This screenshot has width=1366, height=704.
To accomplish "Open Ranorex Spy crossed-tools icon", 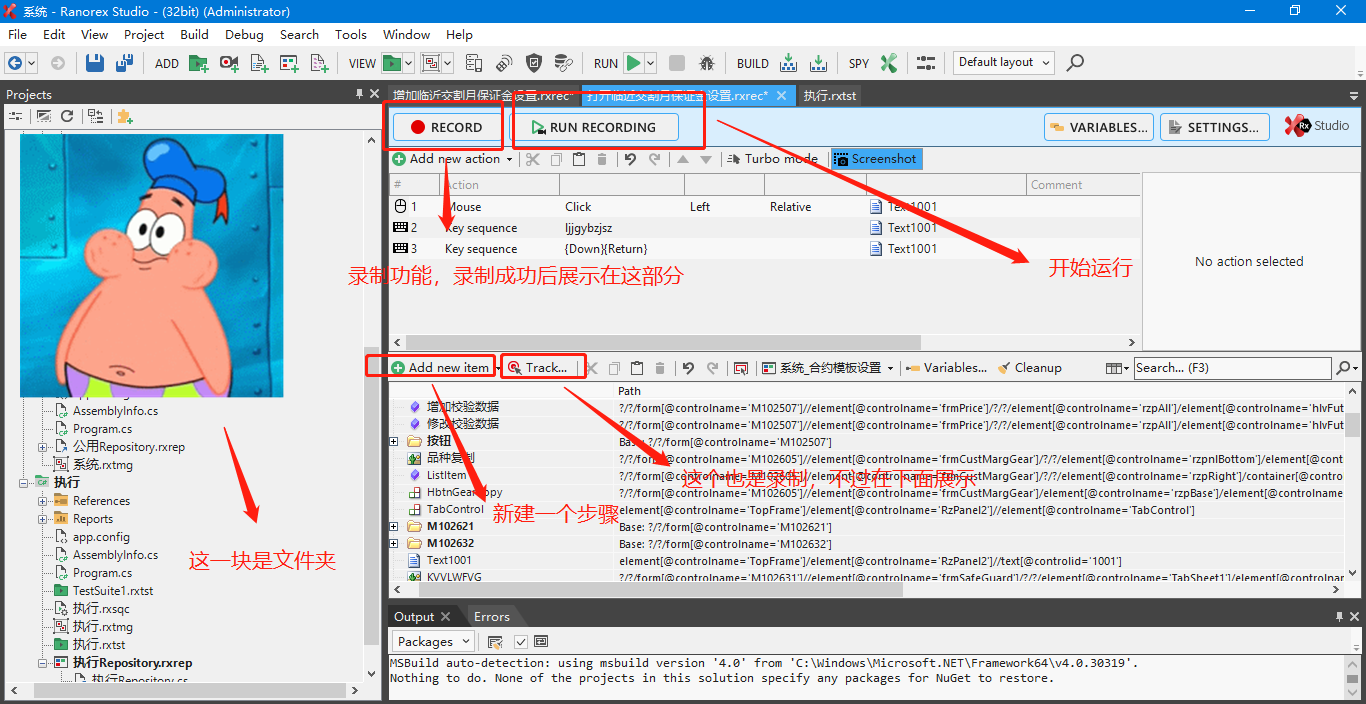I will [889, 63].
